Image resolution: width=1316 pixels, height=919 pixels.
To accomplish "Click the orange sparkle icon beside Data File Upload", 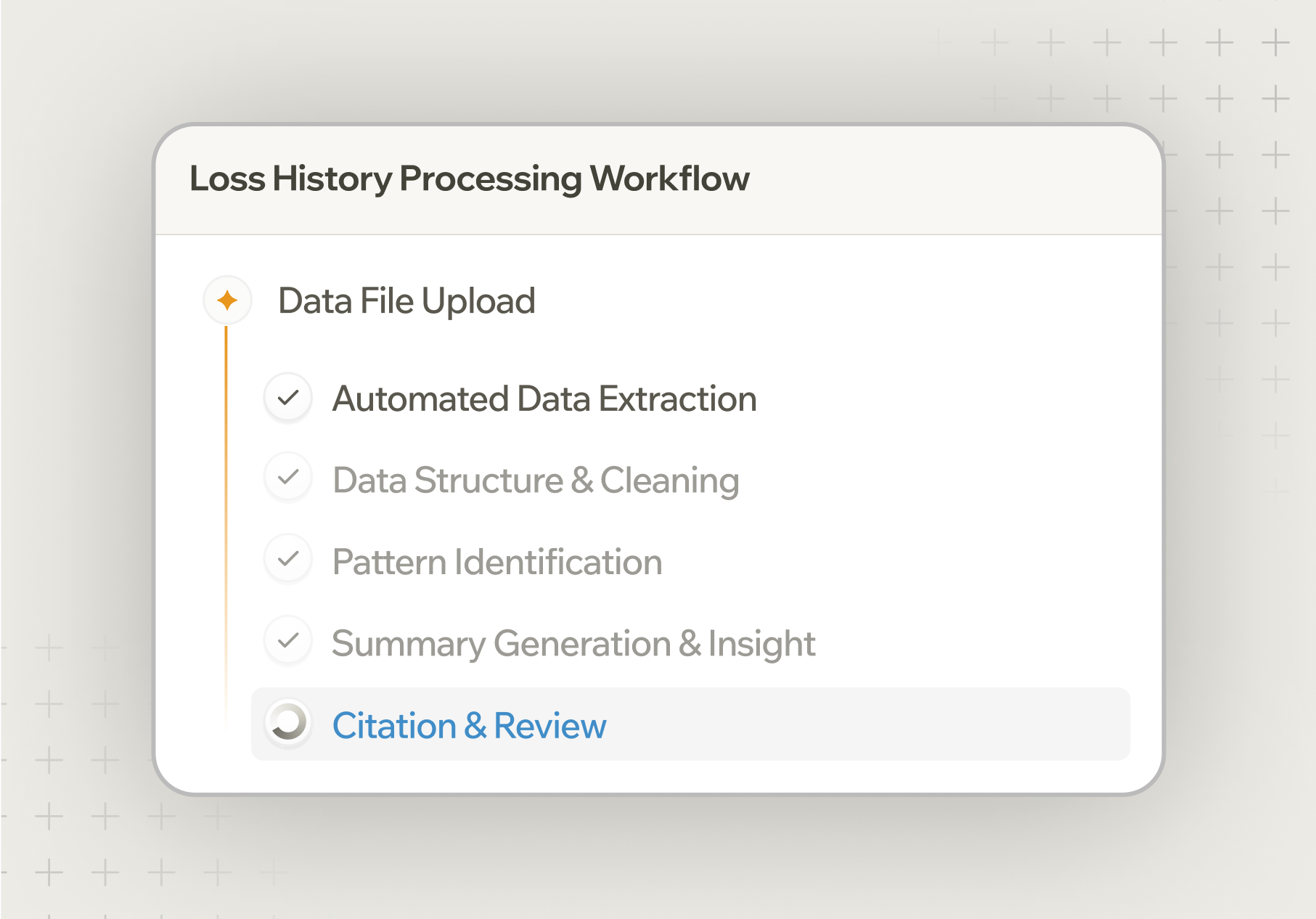I will click(227, 300).
